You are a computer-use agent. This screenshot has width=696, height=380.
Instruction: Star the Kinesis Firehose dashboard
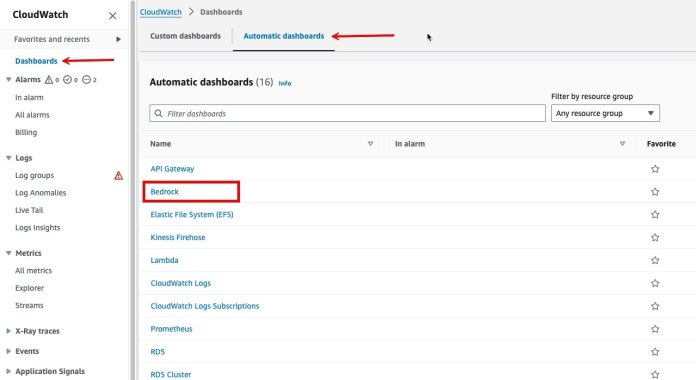point(655,238)
